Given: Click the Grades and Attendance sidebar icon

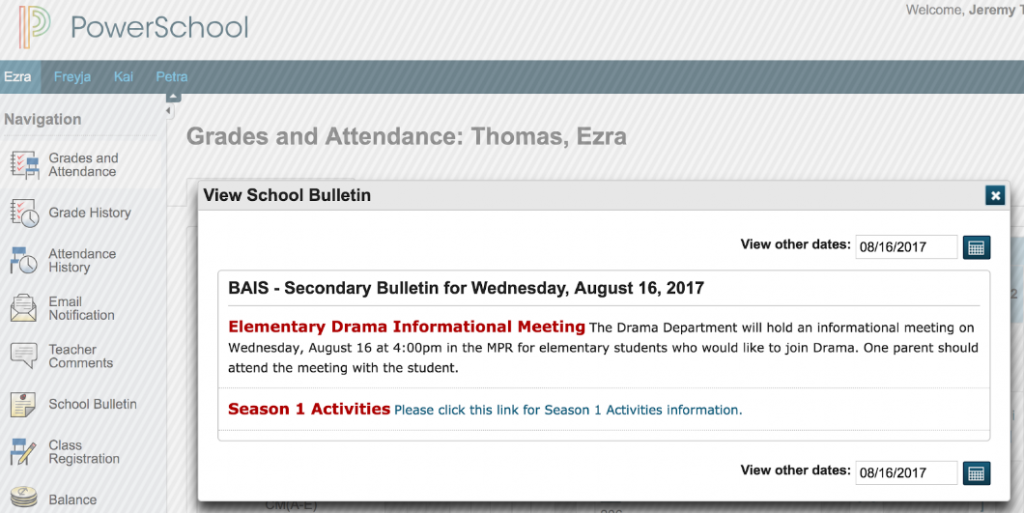Looking at the screenshot, I should [24, 165].
